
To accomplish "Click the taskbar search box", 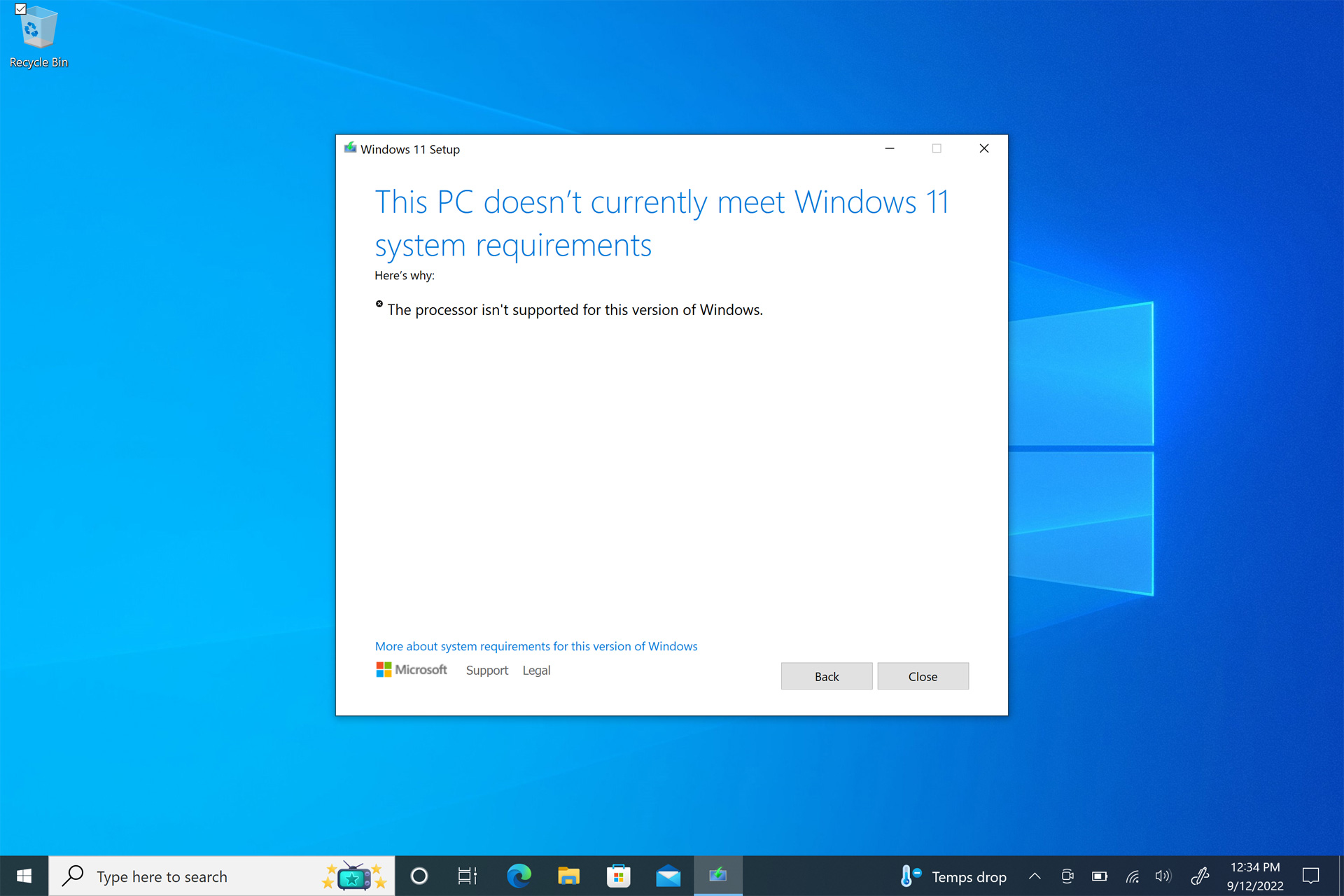I will pyautogui.click(x=196, y=876).
